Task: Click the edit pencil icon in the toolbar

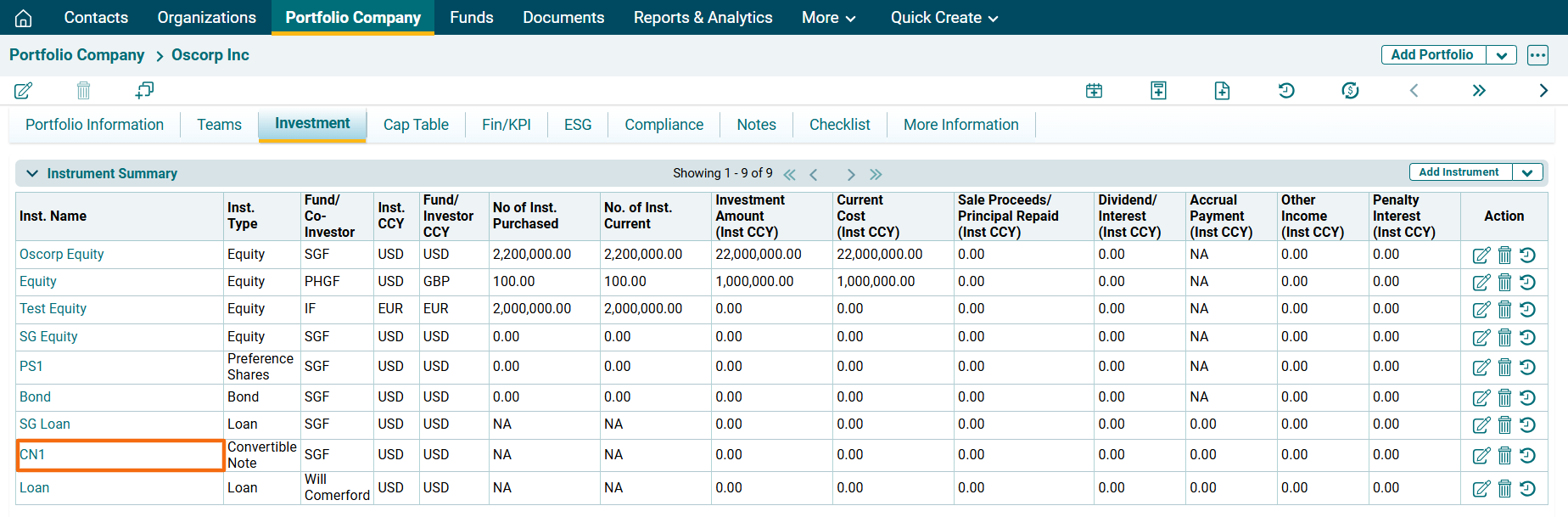Action: (x=24, y=90)
